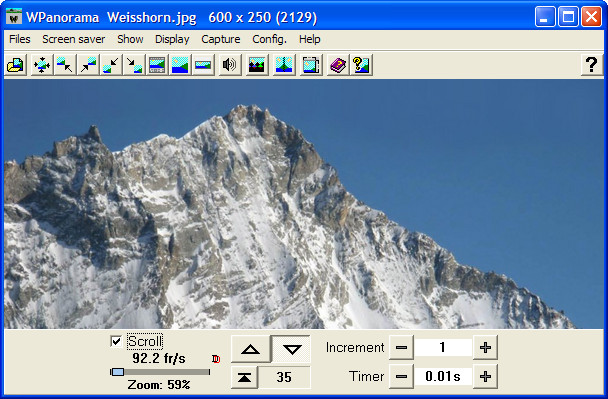
Task: Click the icon with arrow pointing to upper-right image
Action: click(88, 65)
